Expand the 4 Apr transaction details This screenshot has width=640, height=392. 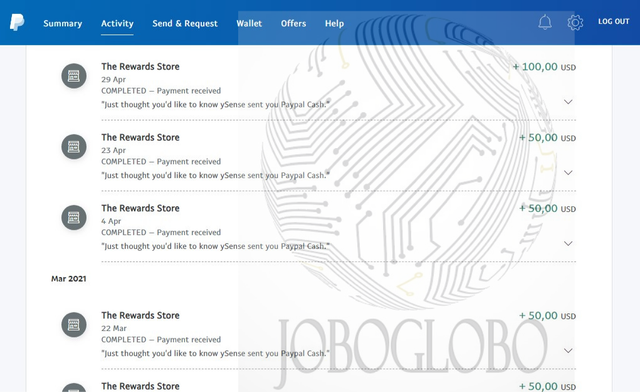pyautogui.click(x=568, y=243)
